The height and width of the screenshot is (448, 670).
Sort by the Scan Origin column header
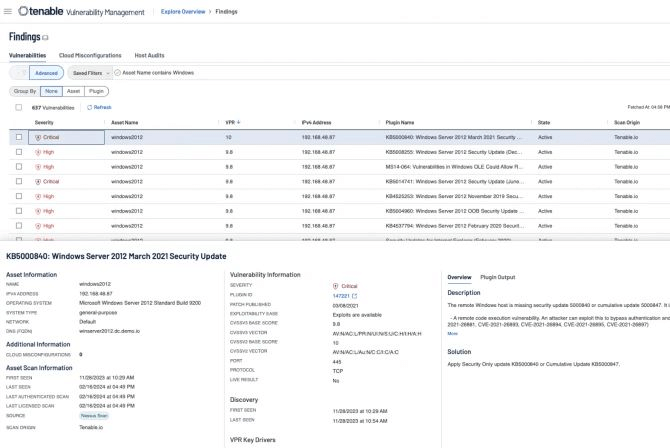click(x=627, y=123)
